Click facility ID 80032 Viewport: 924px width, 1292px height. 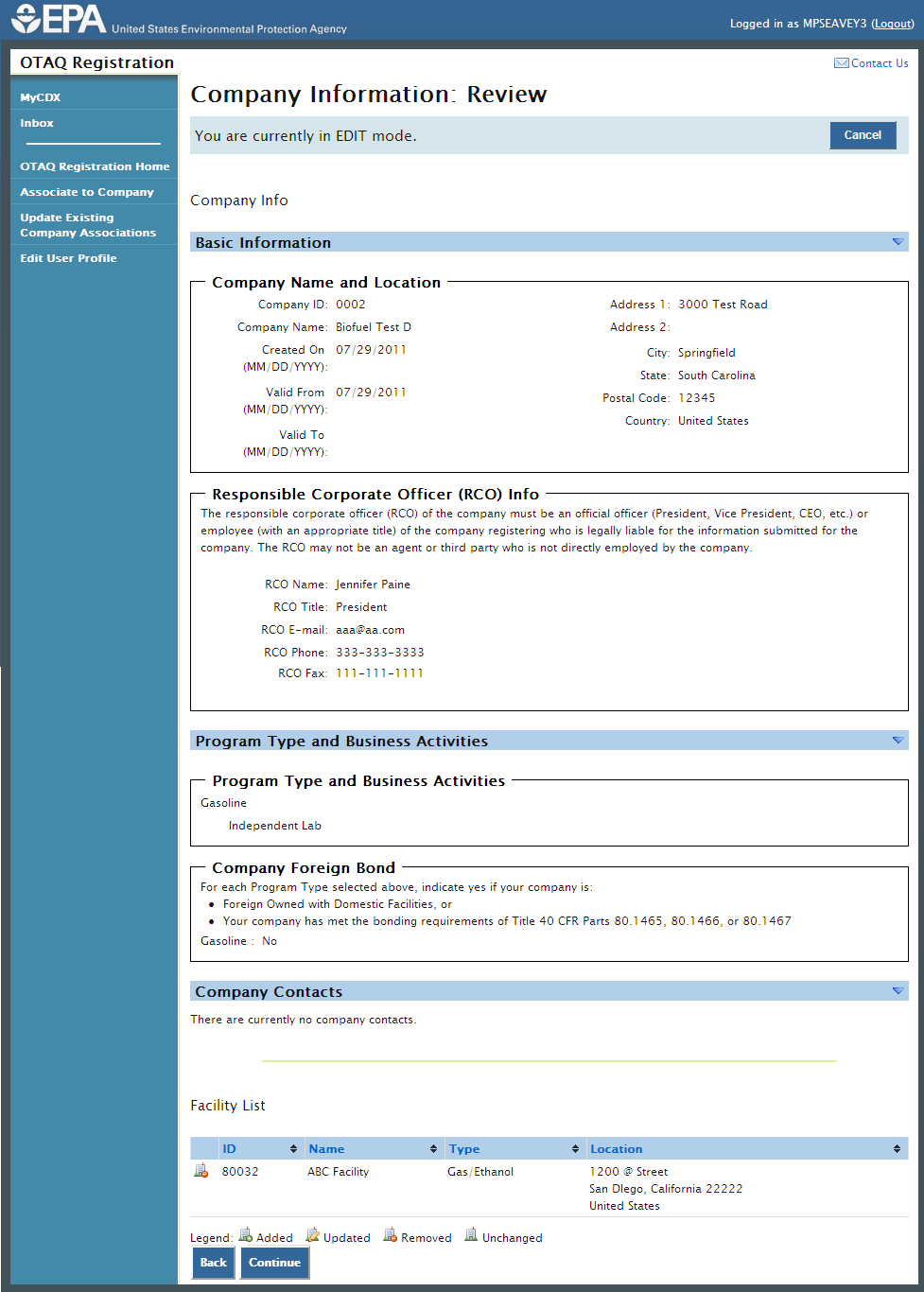pos(240,1172)
